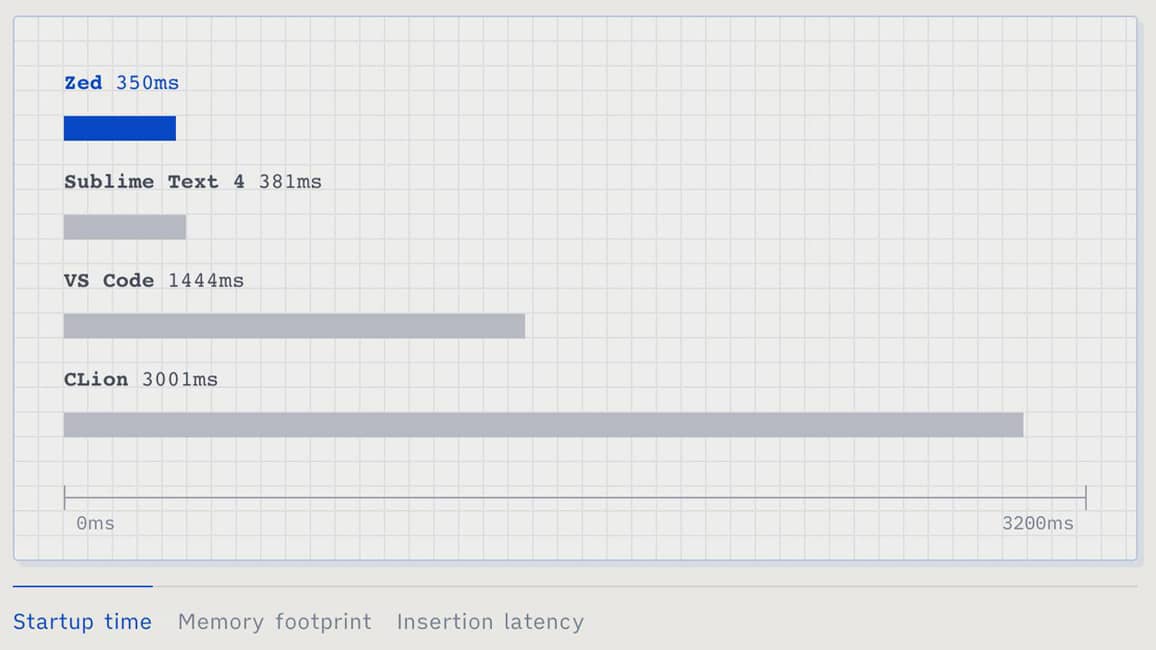Click the left end tick of the axis
The image size is (1156, 650).
pyautogui.click(x=65, y=497)
